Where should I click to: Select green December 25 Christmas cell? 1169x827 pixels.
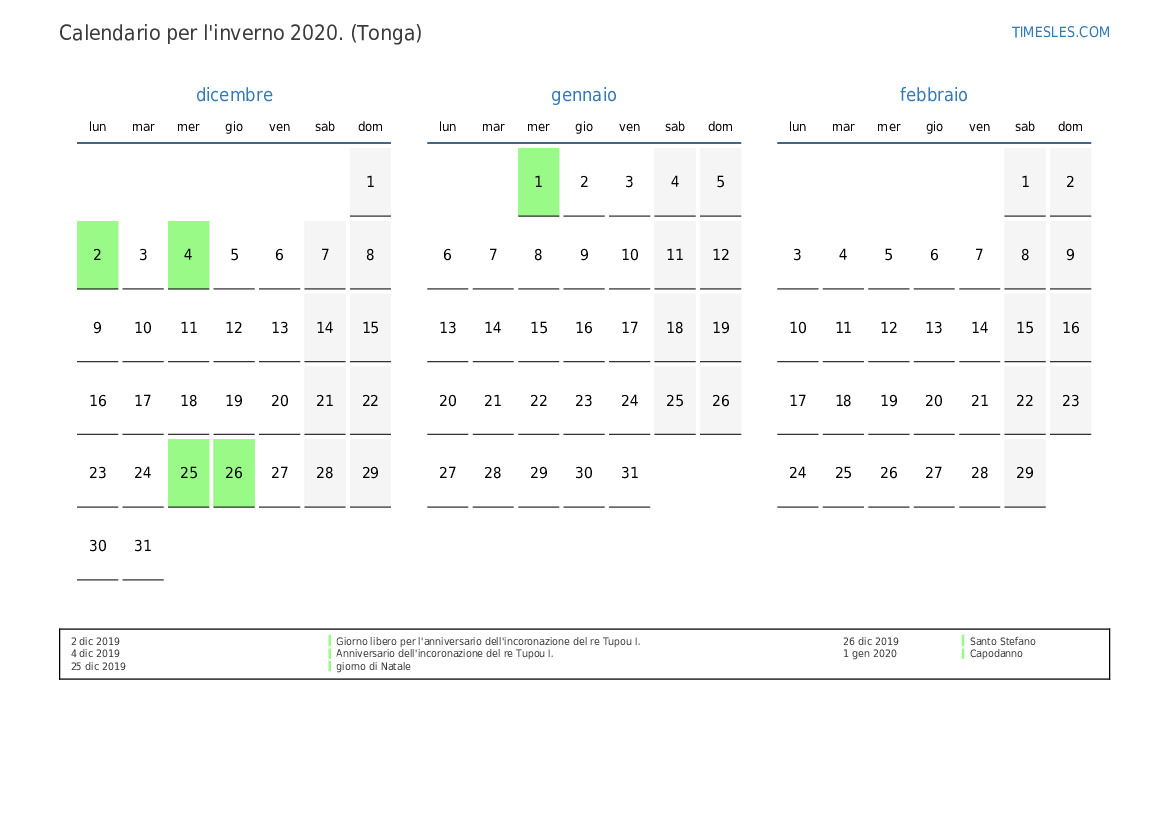coord(189,473)
